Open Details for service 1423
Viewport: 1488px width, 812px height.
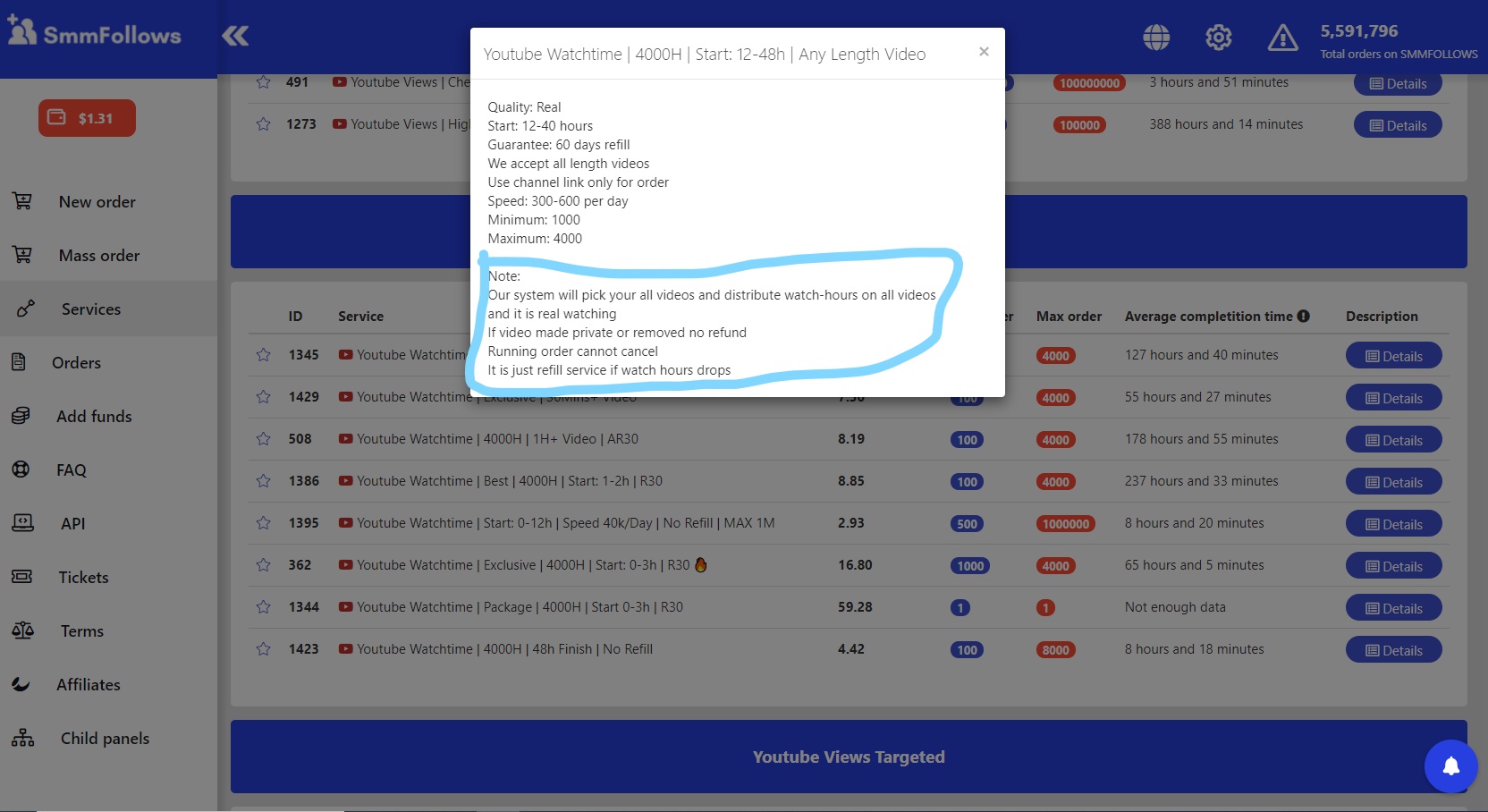tap(1394, 650)
